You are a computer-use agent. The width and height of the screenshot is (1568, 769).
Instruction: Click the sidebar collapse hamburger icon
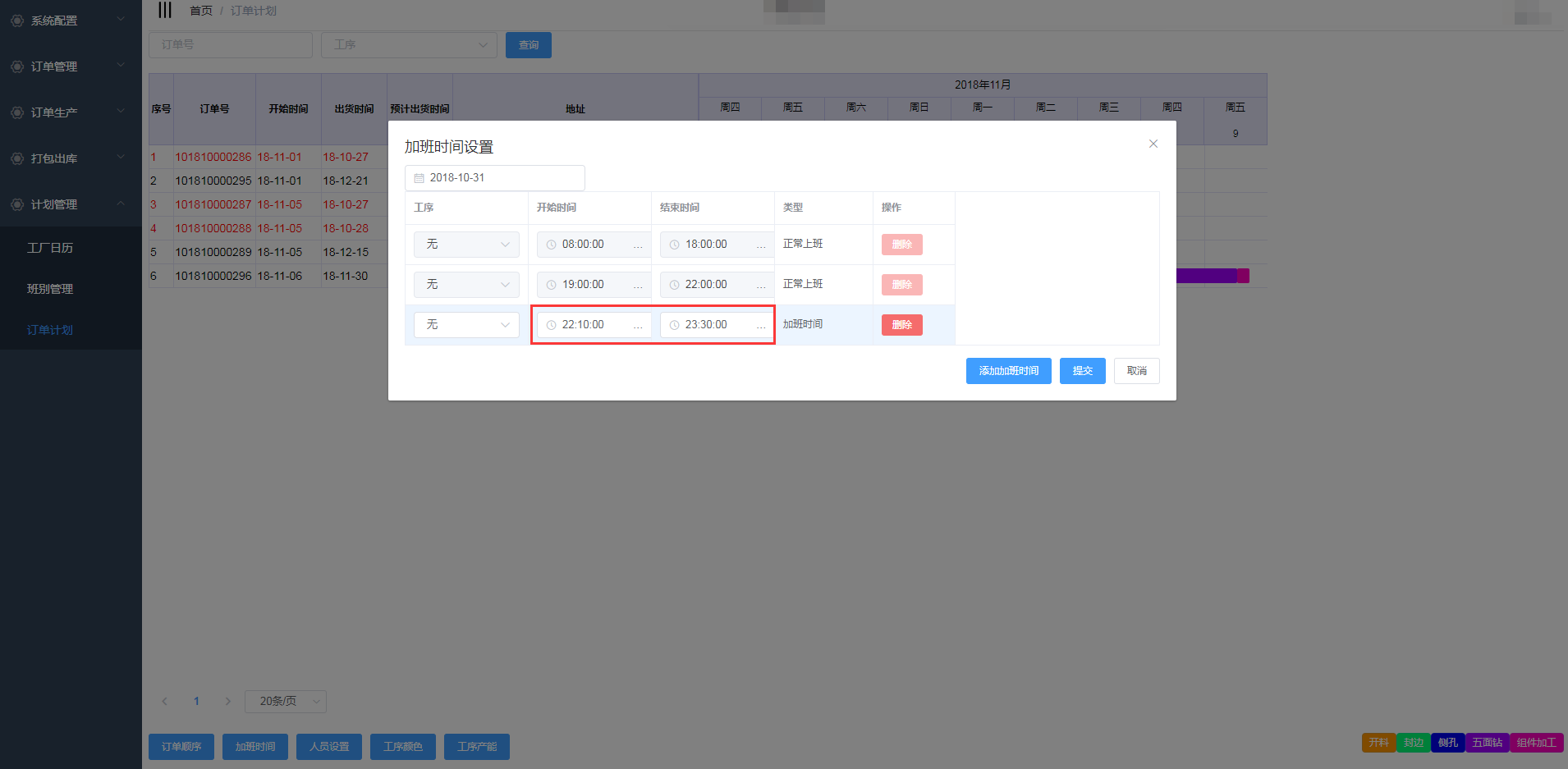click(x=165, y=10)
